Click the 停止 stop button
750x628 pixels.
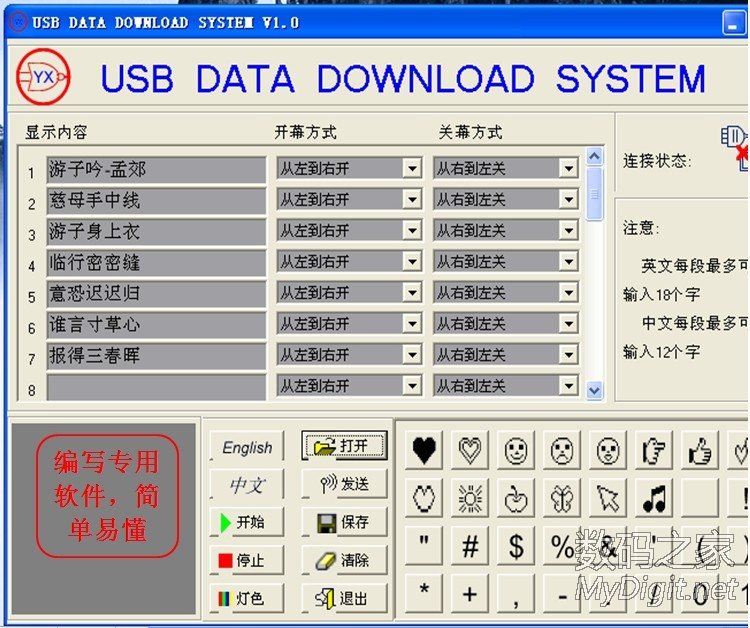click(246, 560)
